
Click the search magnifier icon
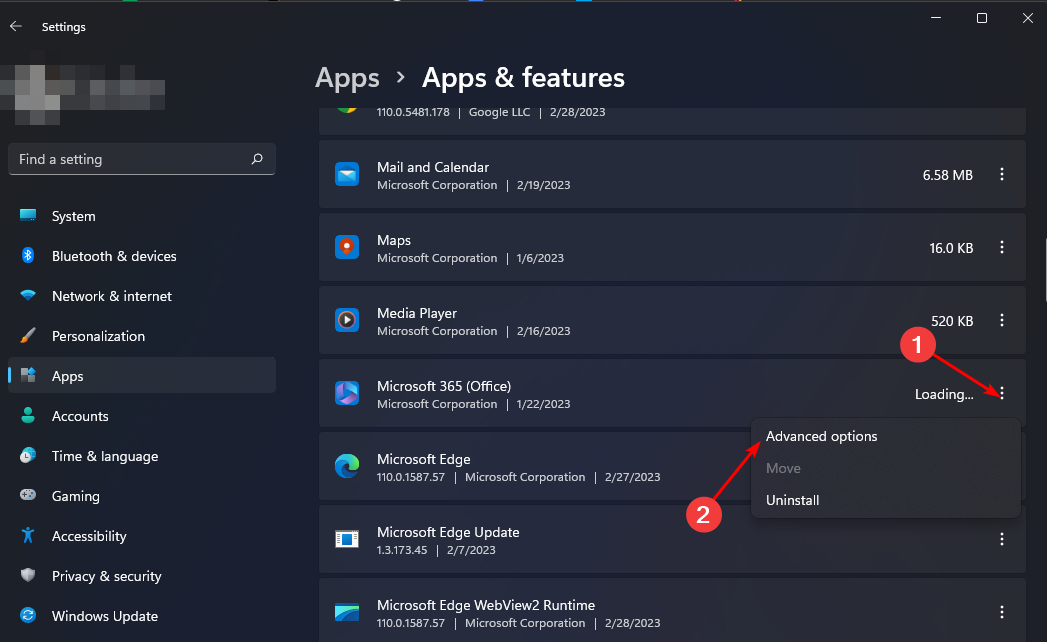pos(257,159)
